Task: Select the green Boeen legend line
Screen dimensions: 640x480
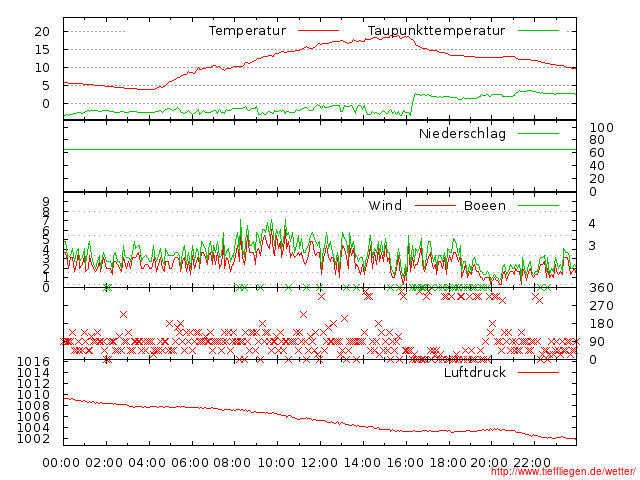Action: coord(538,205)
